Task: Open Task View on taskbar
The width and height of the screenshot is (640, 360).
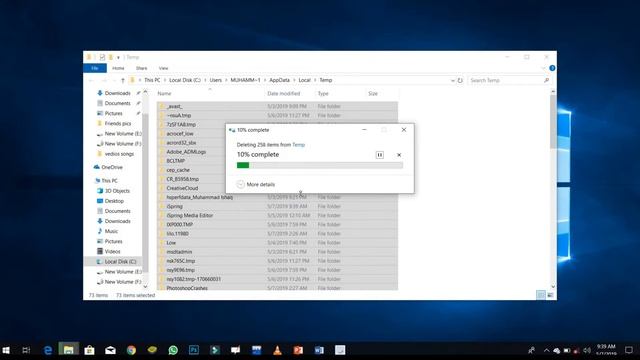Action: pyautogui.click(x=26, y=350)
